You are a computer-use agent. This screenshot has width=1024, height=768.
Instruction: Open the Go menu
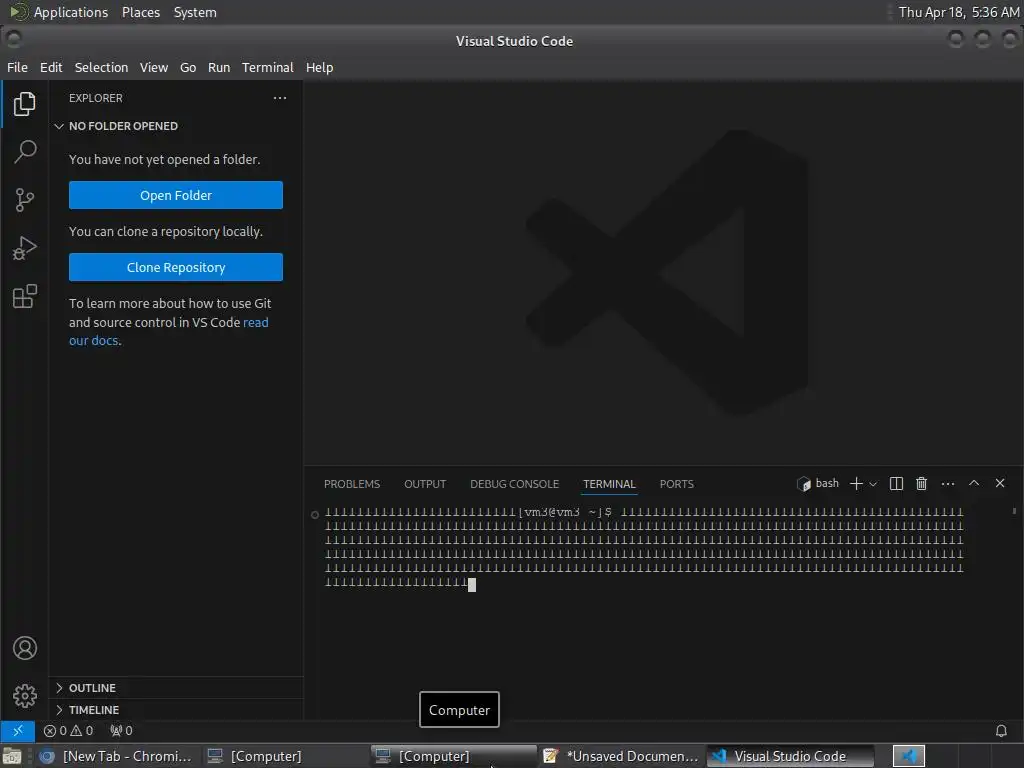[188, 67]
